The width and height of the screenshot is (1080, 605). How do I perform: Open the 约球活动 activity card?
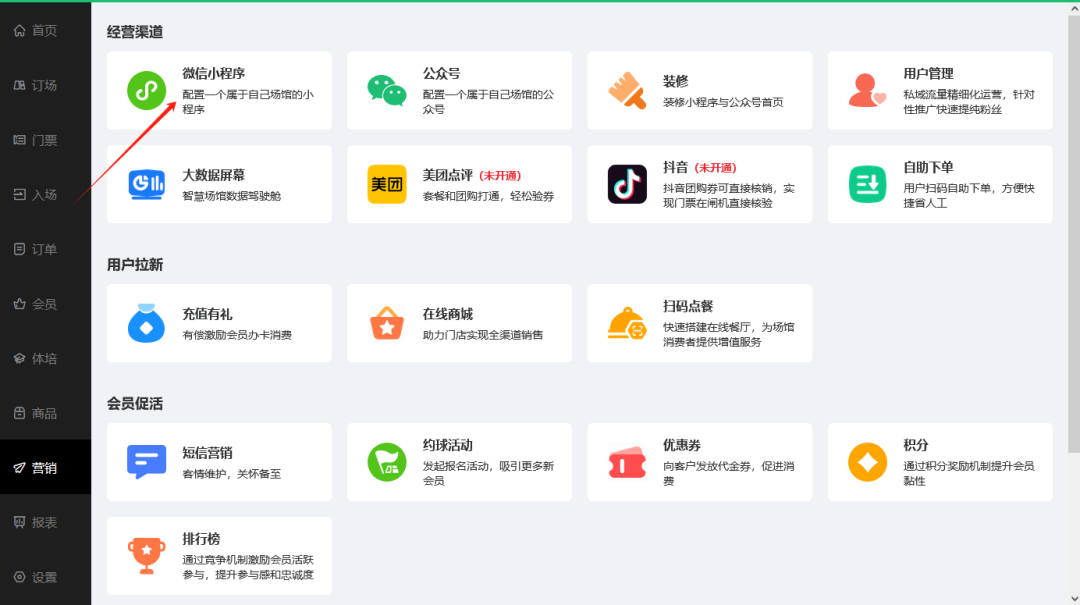(x=459, y=461)
